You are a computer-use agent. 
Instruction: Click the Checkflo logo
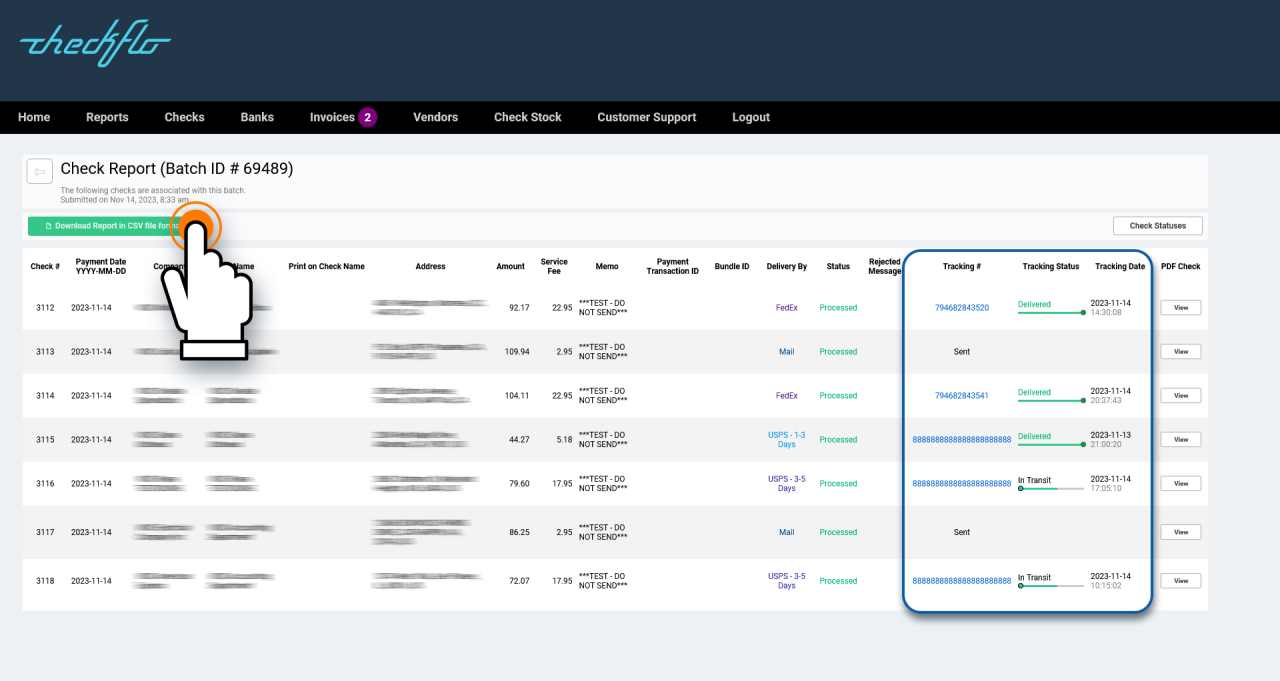(x=93, y=43)
